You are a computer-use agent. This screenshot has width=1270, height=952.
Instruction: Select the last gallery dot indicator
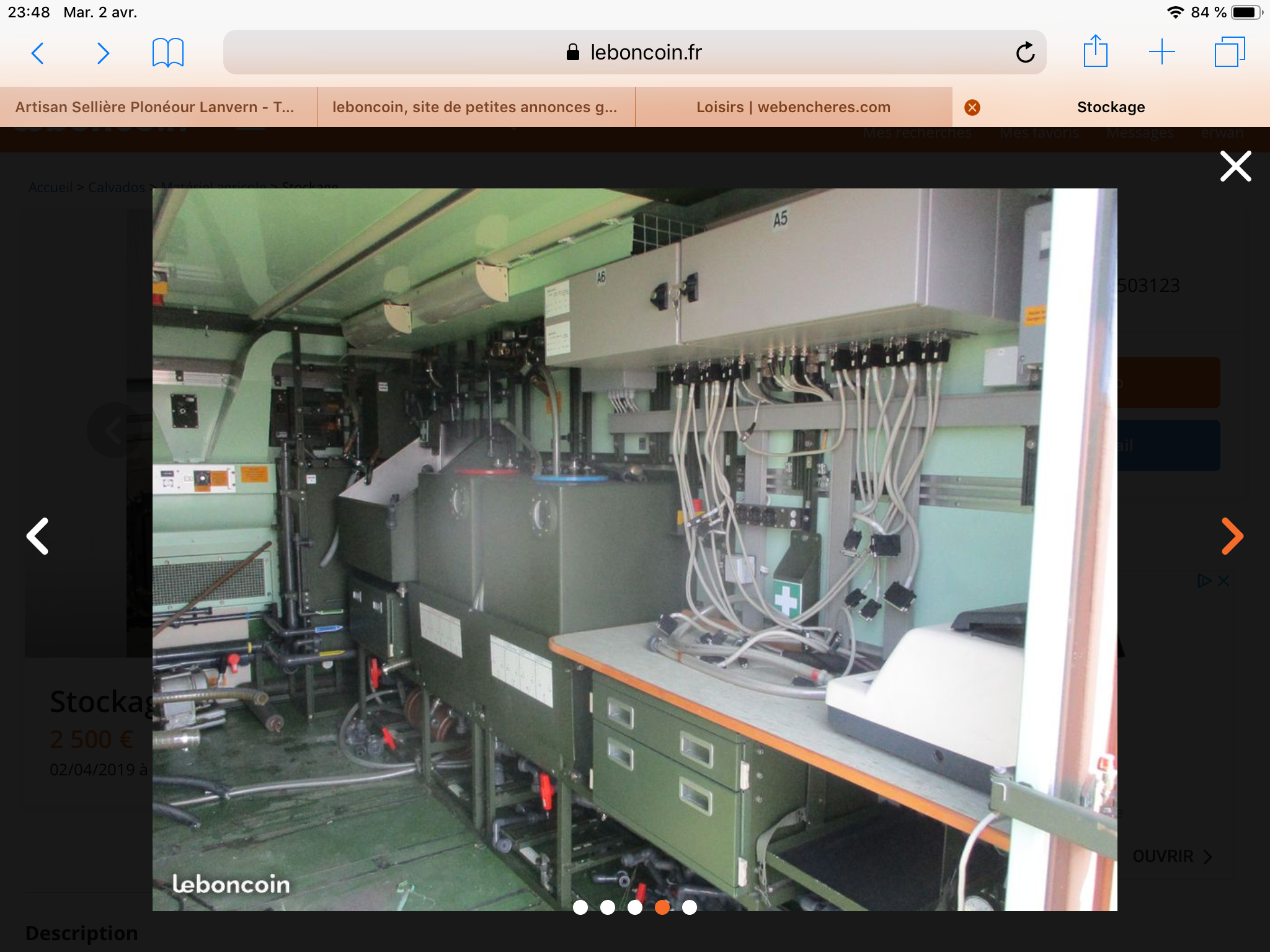(x=690, y=907)
